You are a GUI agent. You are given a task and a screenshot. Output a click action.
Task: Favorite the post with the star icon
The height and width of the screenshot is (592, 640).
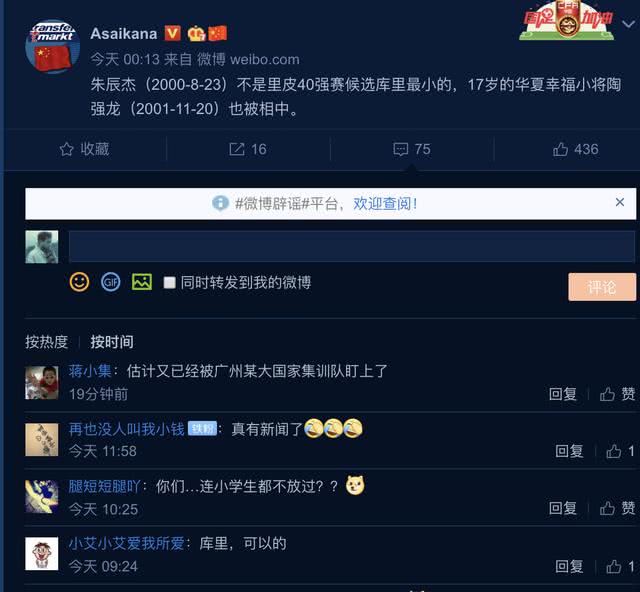coord(84,149)
